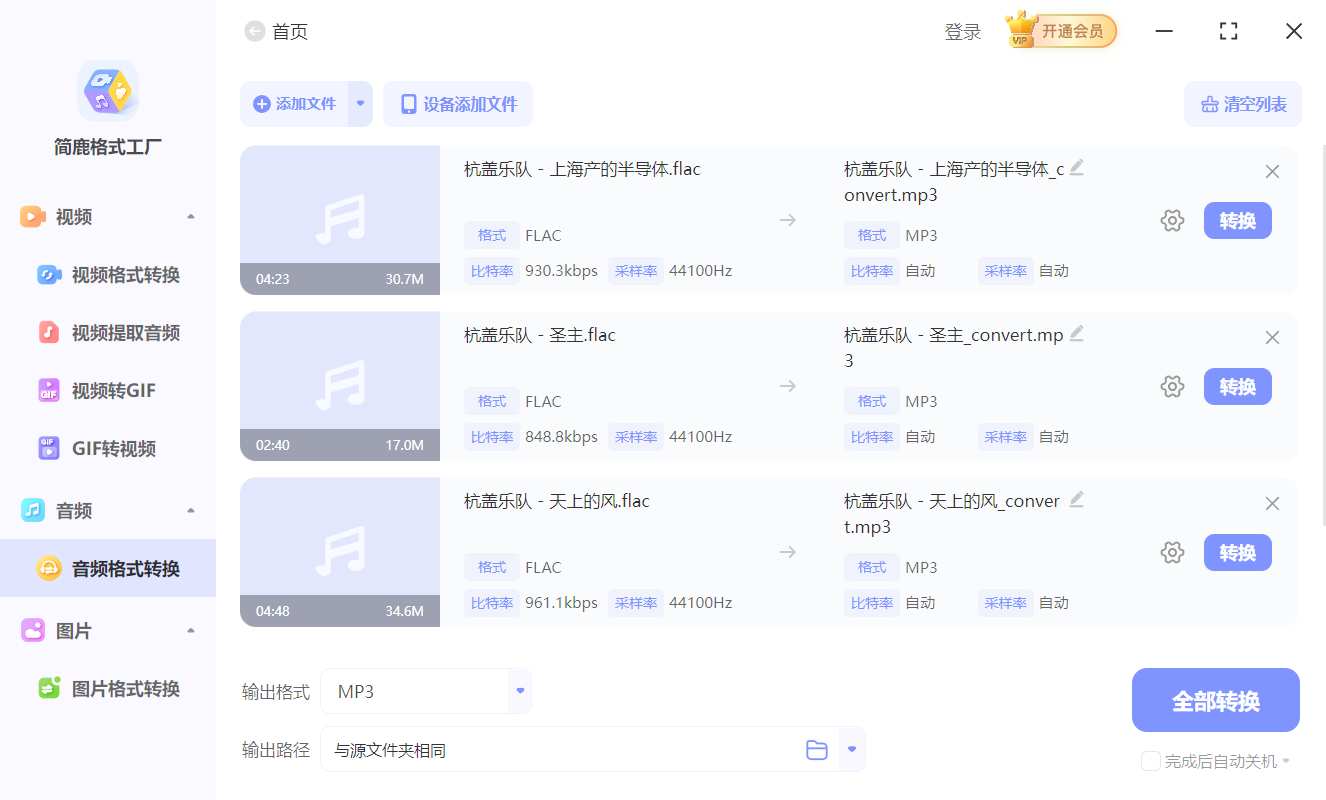
Task: Open the 开通会员 VIP membership page
Action: pos(1062,31)
